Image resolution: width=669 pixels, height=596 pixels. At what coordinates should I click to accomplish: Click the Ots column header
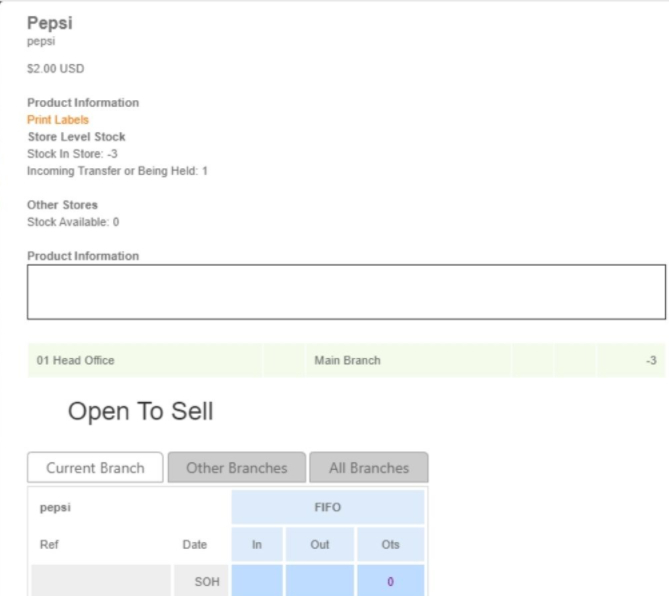[390, 545]
